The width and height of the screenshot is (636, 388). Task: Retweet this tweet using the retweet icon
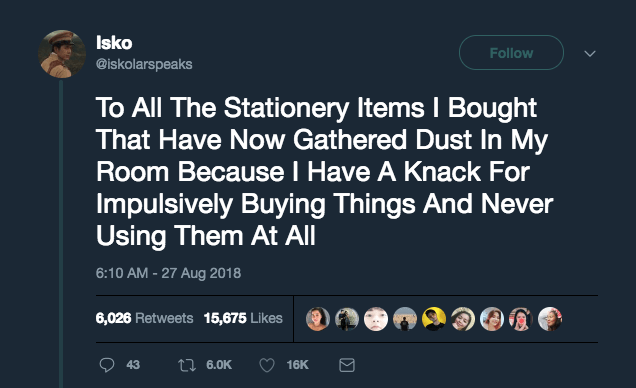(187, 365)
